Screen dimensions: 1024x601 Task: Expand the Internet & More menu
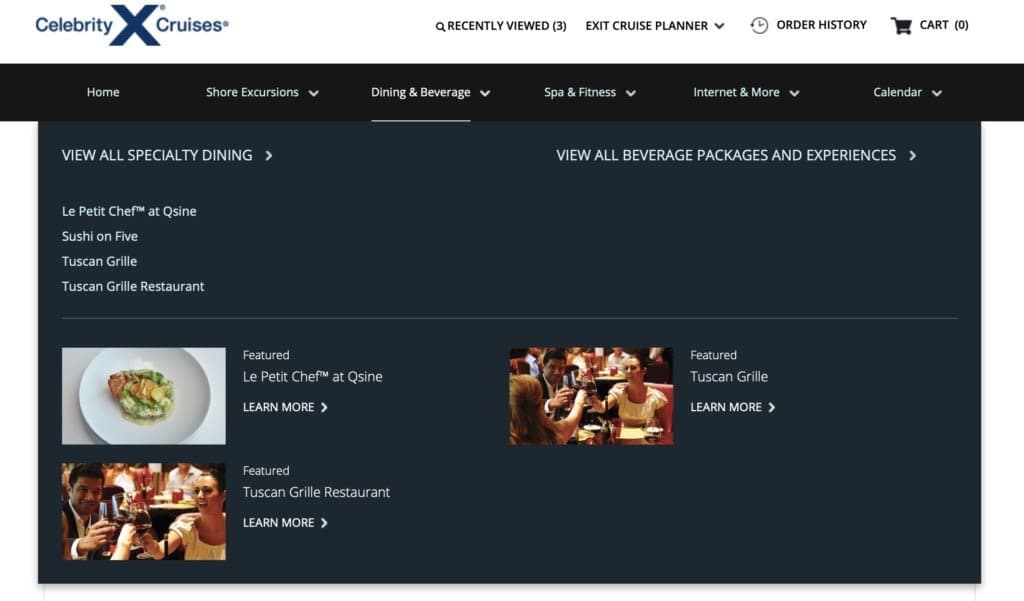tap(794, 93)
